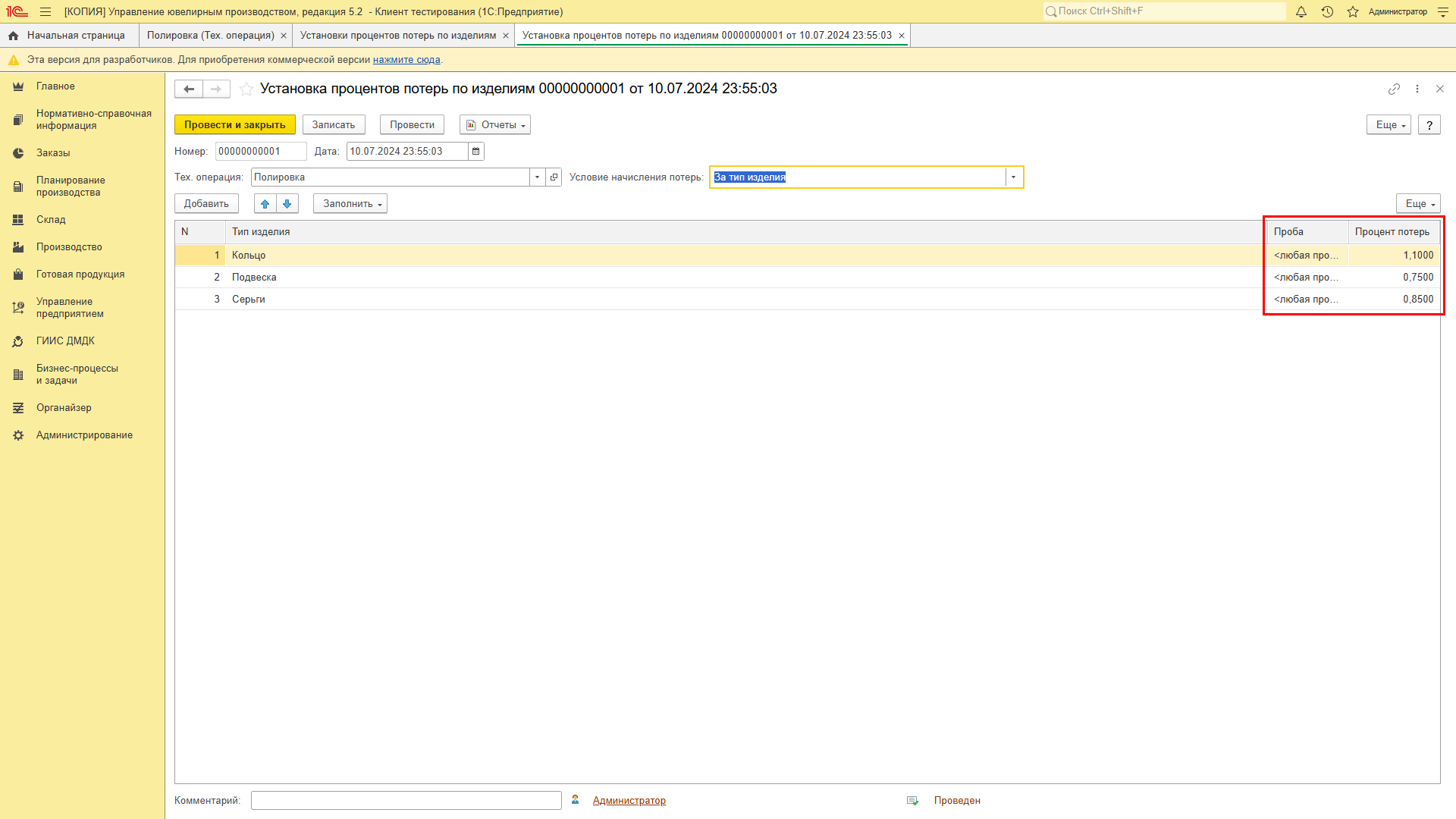Sort by Тип изделия column header
Image resolution: width=1456 pixels, height=819 pixels.
746,232
